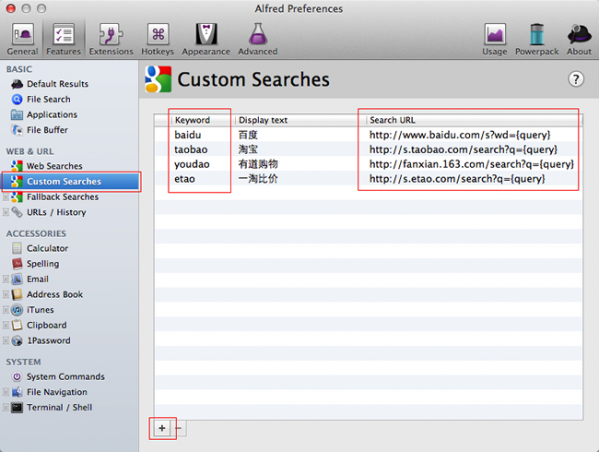Toggle the Fallback Searches enabled checkbox
This screenshot has width=599, height=452.
coord(5,197)
